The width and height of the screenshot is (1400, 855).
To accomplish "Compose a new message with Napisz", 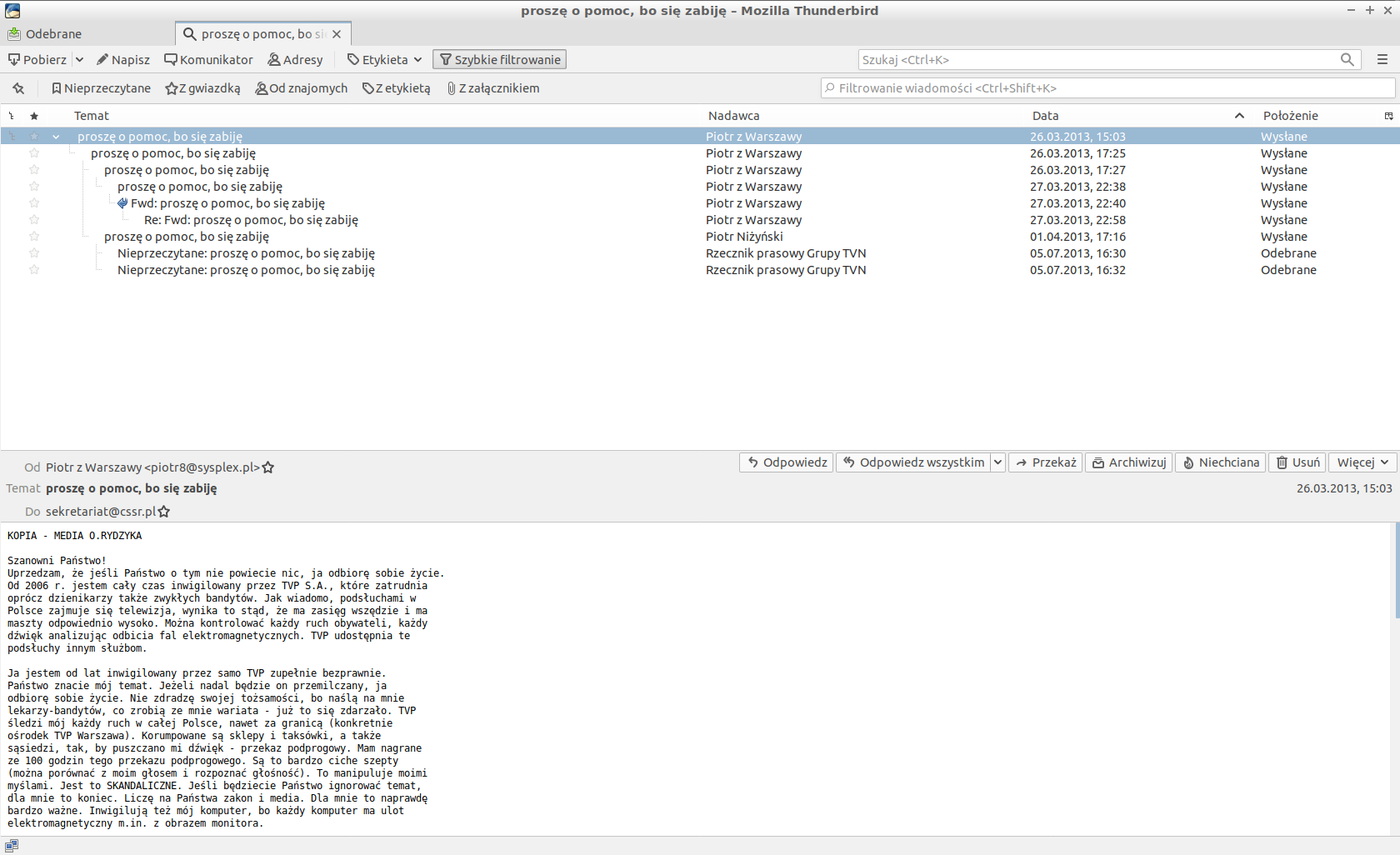I will [x=123, y=60].
